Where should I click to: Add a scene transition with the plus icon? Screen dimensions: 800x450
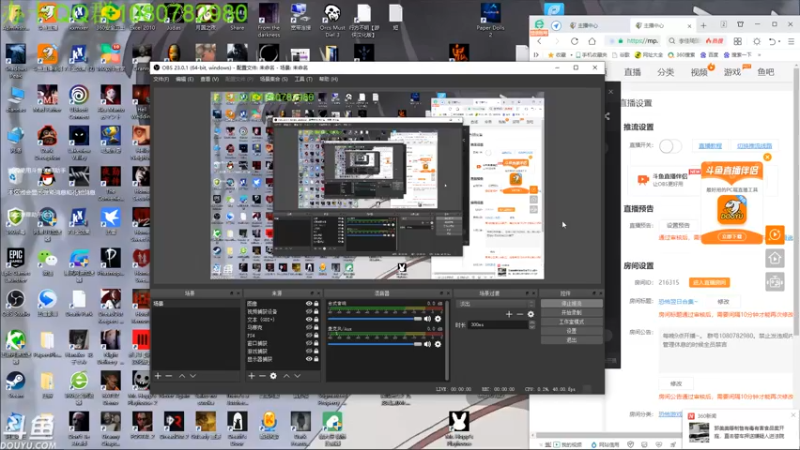(x=509, y=314)
